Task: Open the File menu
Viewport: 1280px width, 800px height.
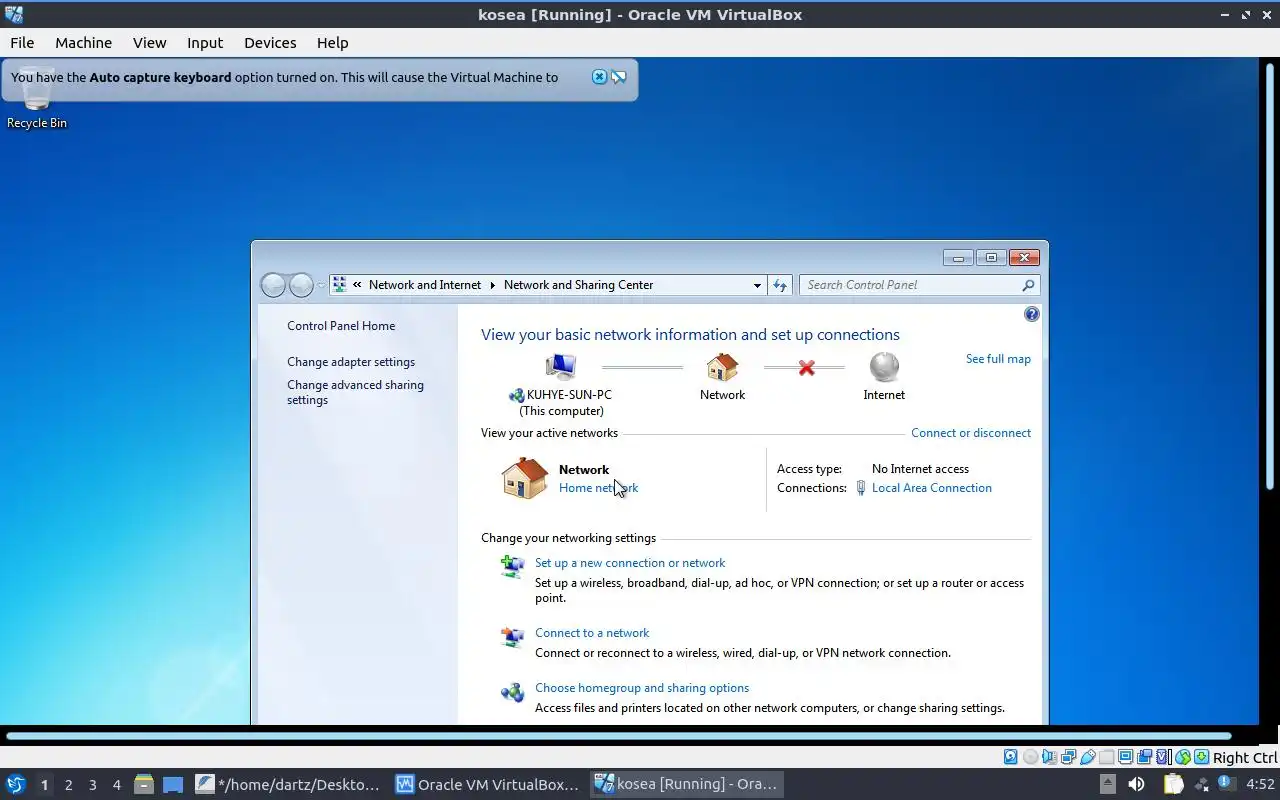Action: (22, 42)
